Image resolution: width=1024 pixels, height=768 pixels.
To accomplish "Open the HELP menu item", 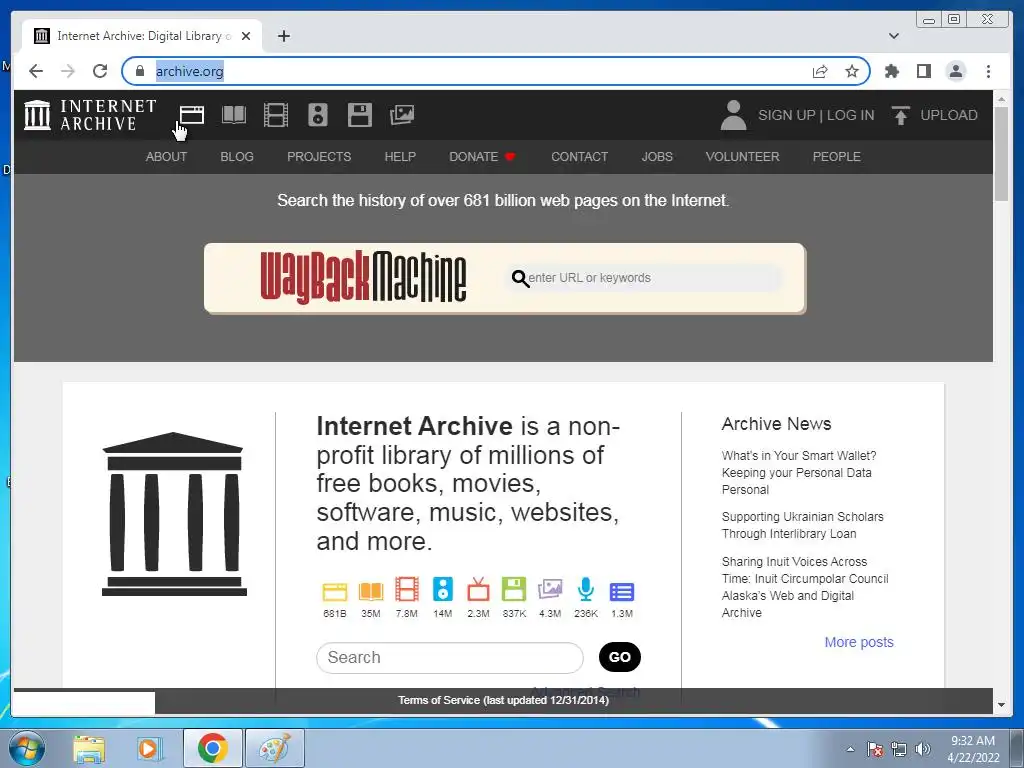I will (400, 157).
